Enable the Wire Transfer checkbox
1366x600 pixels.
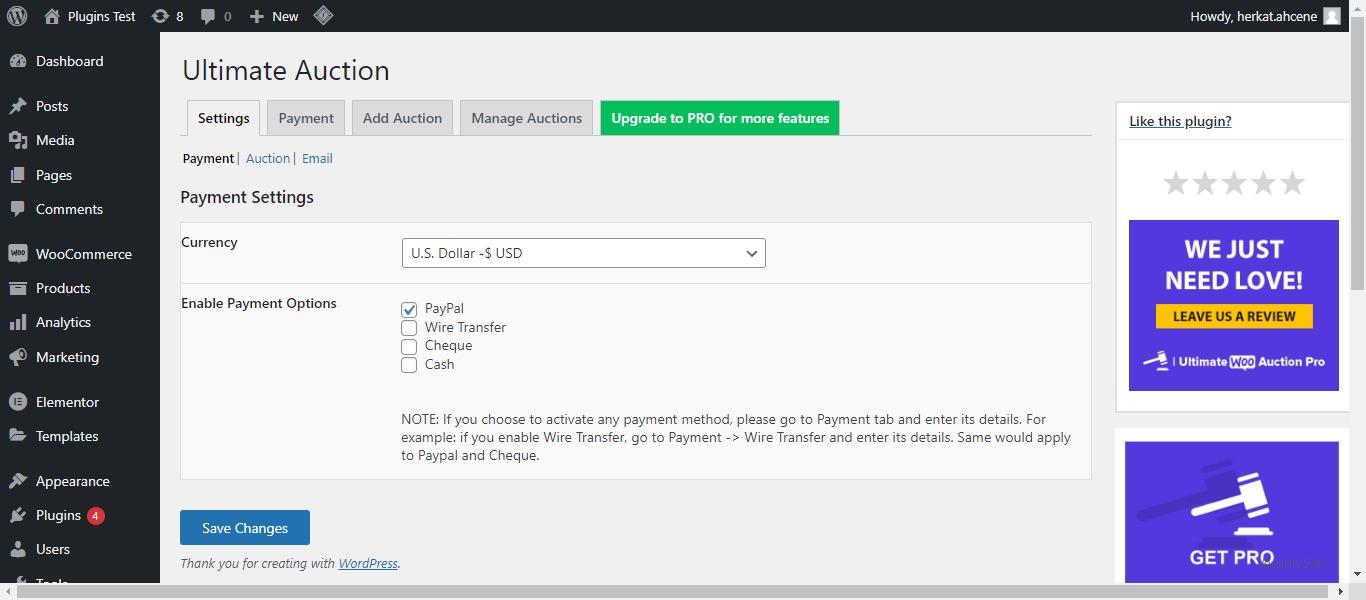(409, 328)
